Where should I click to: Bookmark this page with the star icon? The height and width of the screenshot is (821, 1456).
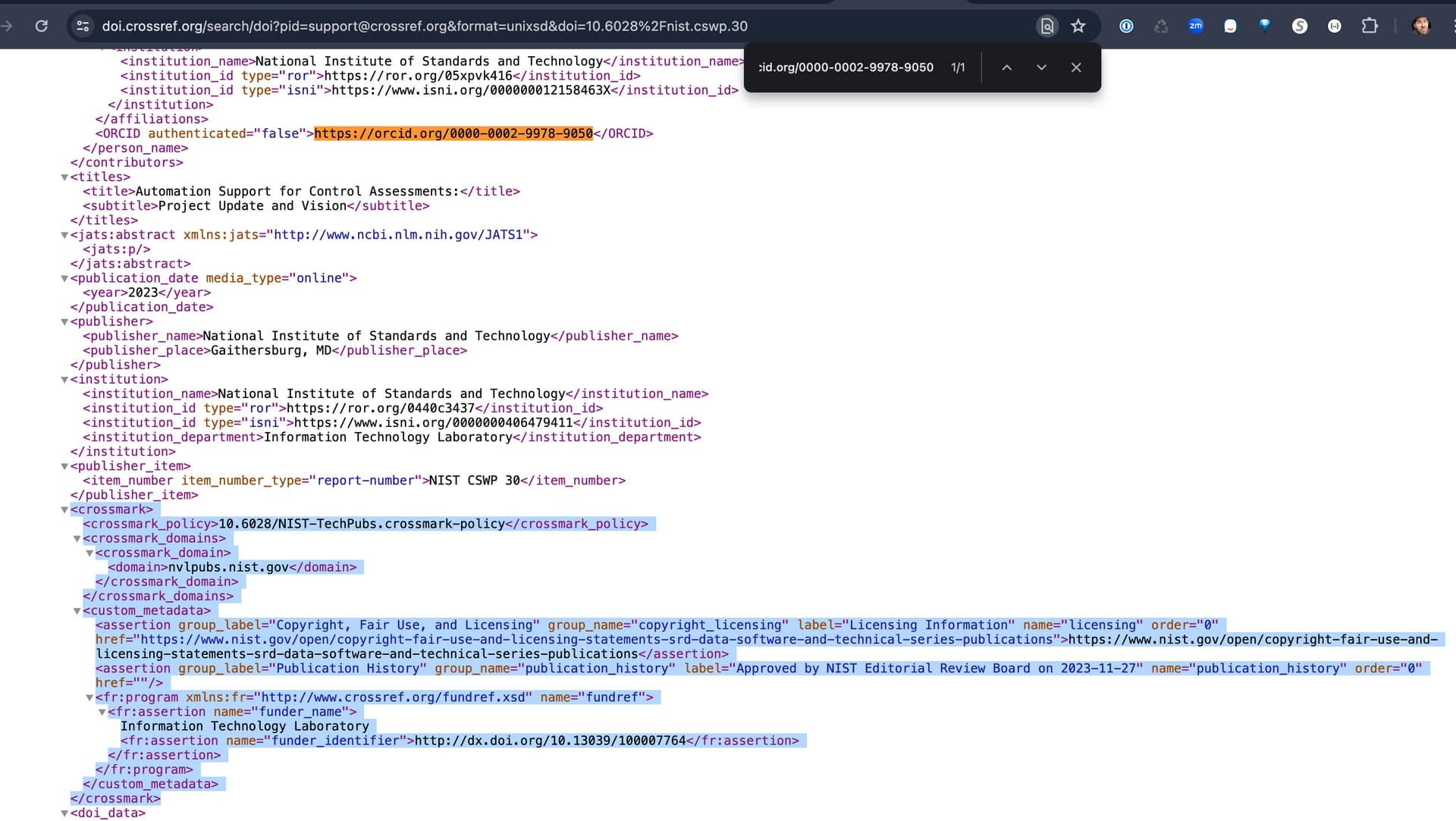(x=1078, y=26)
